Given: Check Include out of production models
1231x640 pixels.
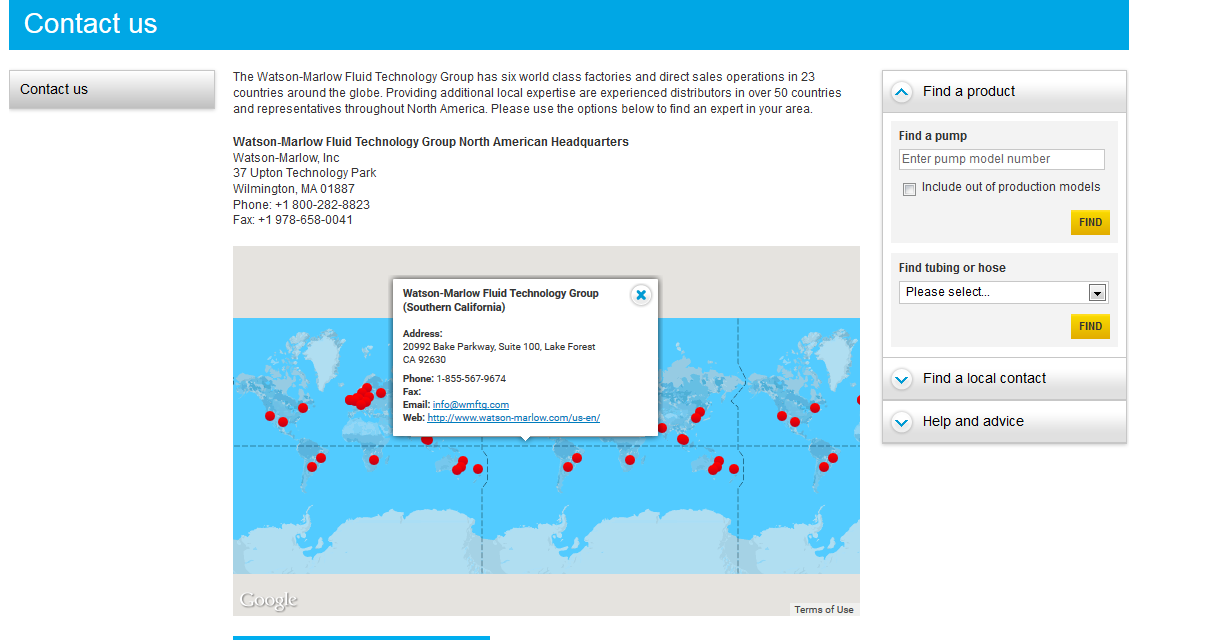Looking at the screenshot, I should [x=909, y=189].
